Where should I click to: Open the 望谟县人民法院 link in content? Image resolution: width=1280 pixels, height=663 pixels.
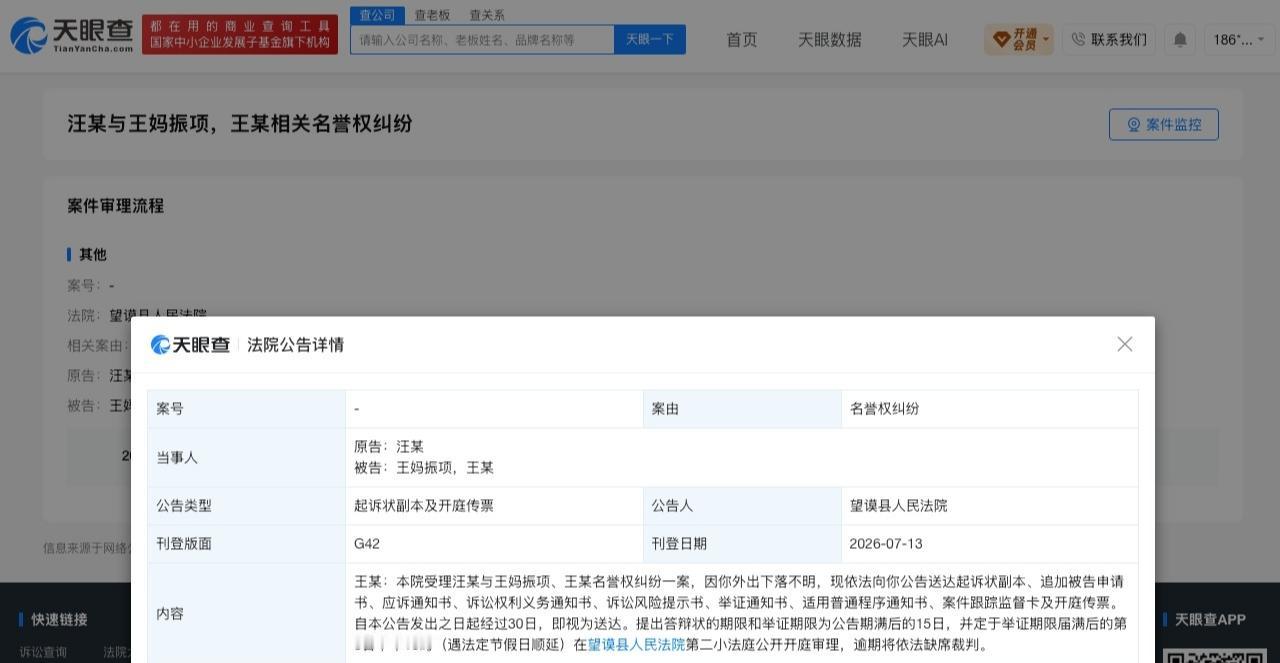(636, 645)
